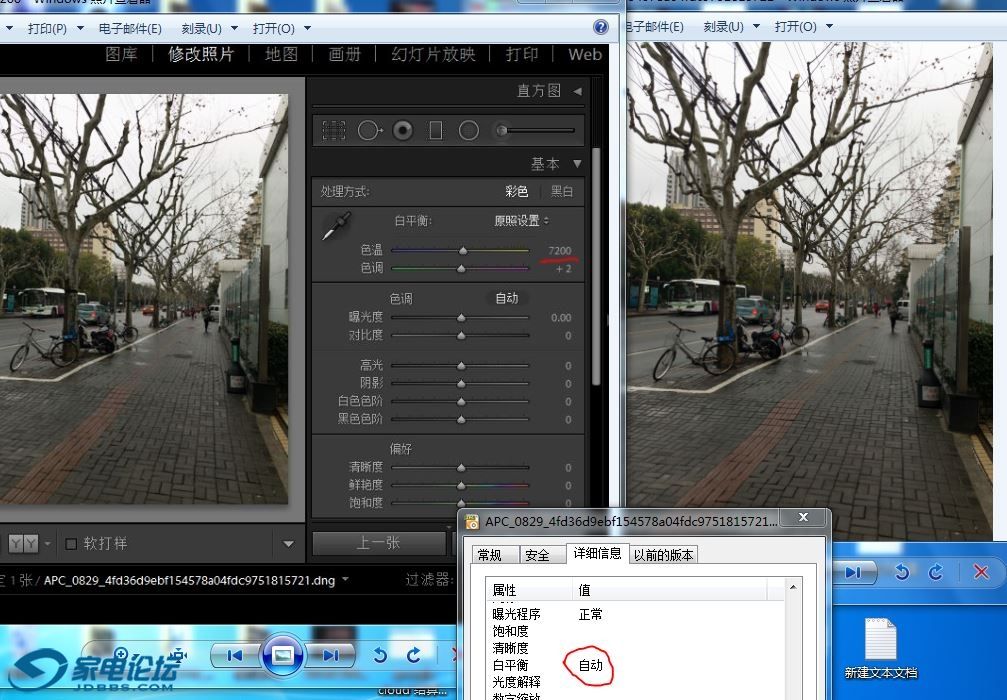
Task: Open the help icon in photo viewer
Action: click(x=601, y=28)
